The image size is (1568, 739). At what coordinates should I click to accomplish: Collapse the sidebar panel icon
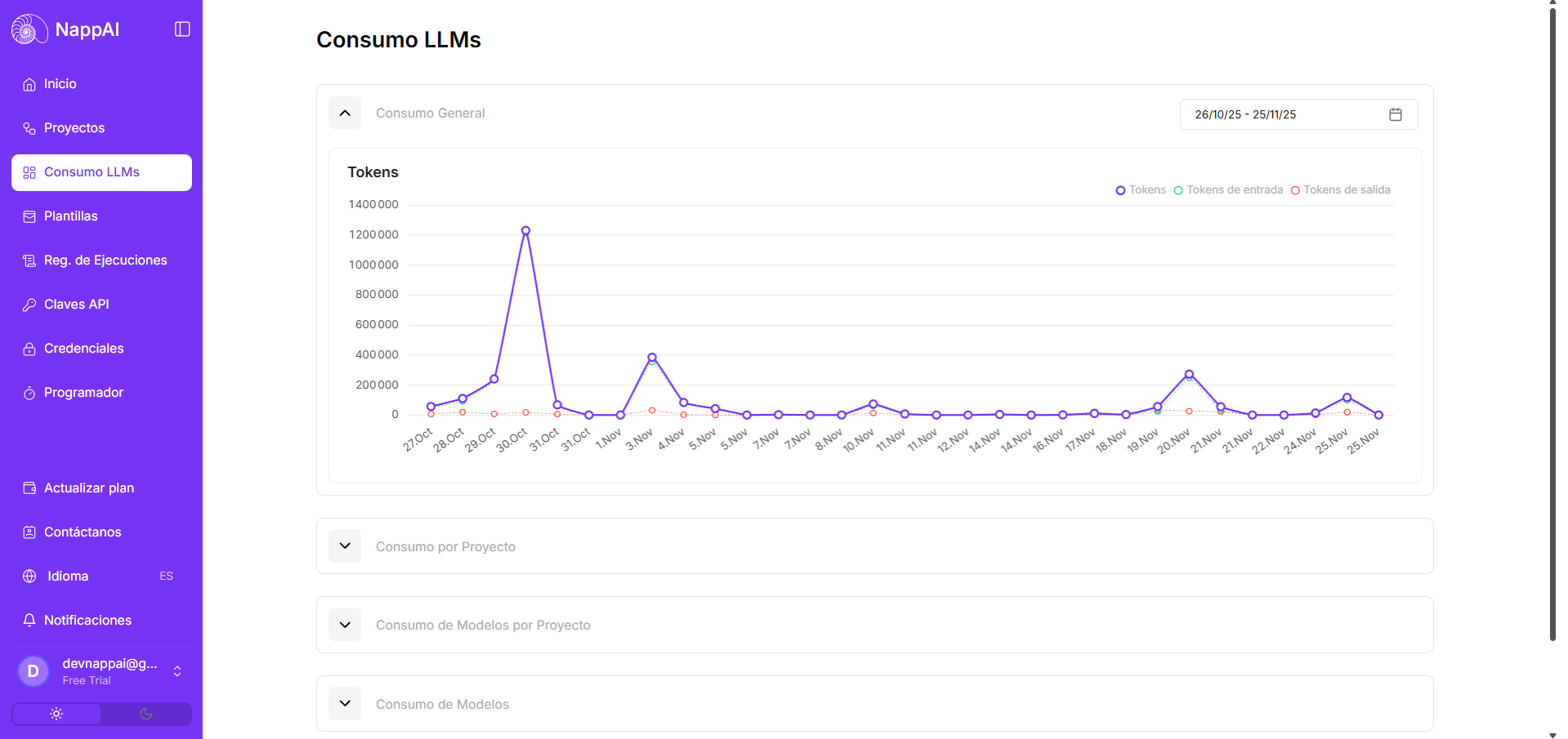pyautogui.click(x=182, y=29)
